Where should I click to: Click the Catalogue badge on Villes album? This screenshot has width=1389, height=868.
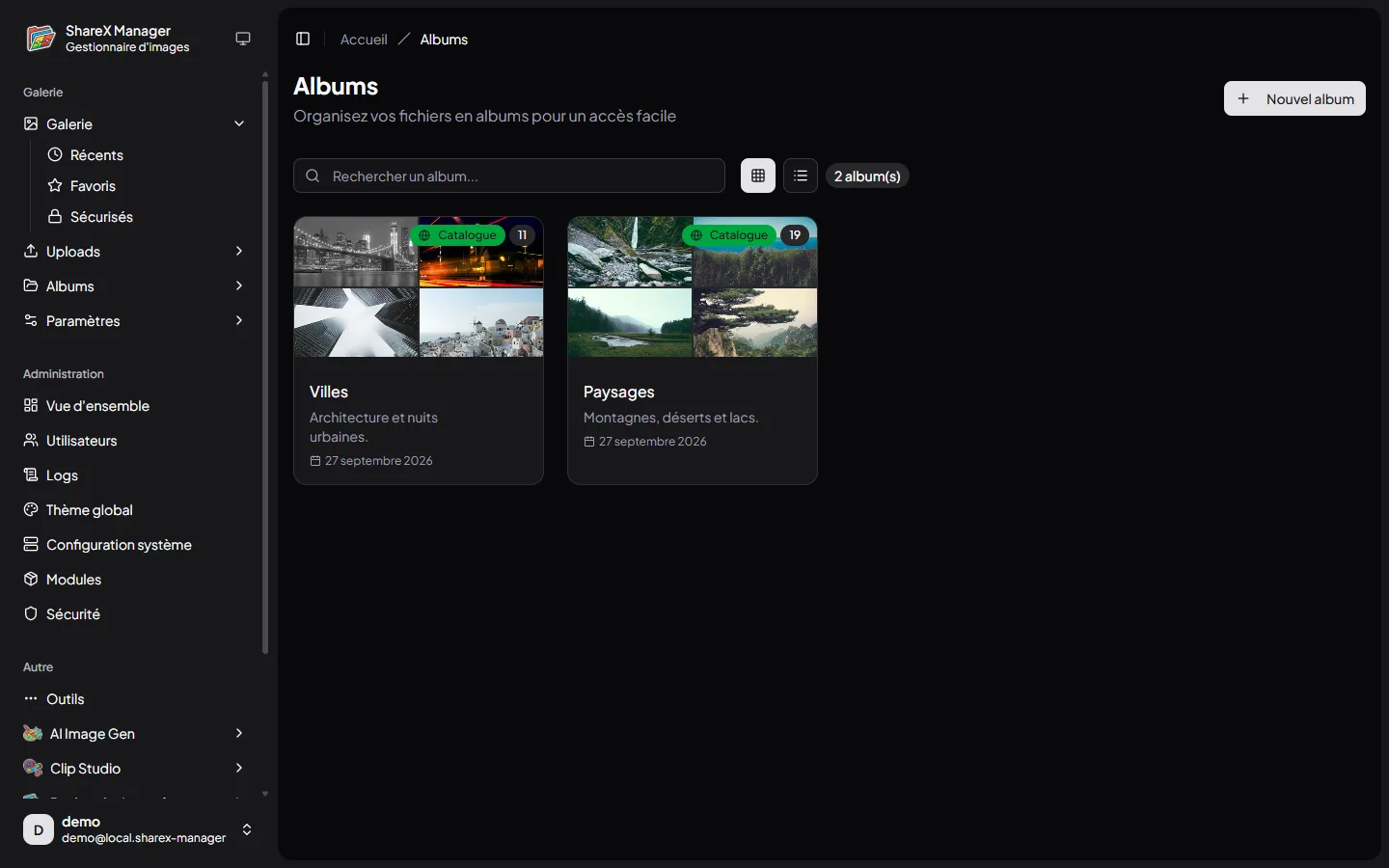[458, 235]
